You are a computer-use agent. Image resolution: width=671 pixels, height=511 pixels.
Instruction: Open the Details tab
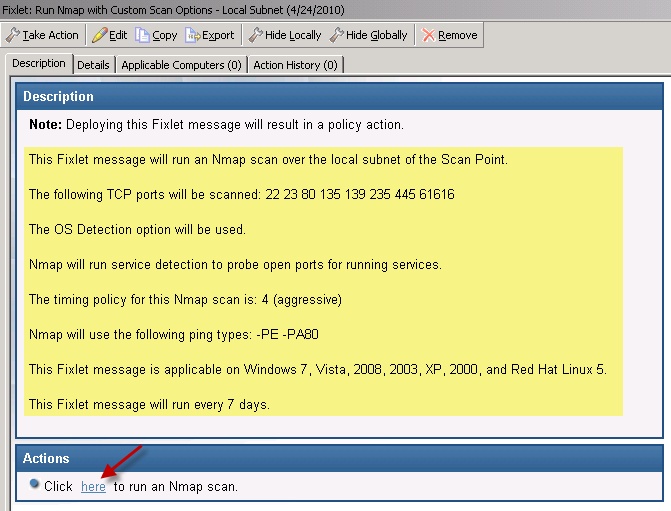click(93, 65)
